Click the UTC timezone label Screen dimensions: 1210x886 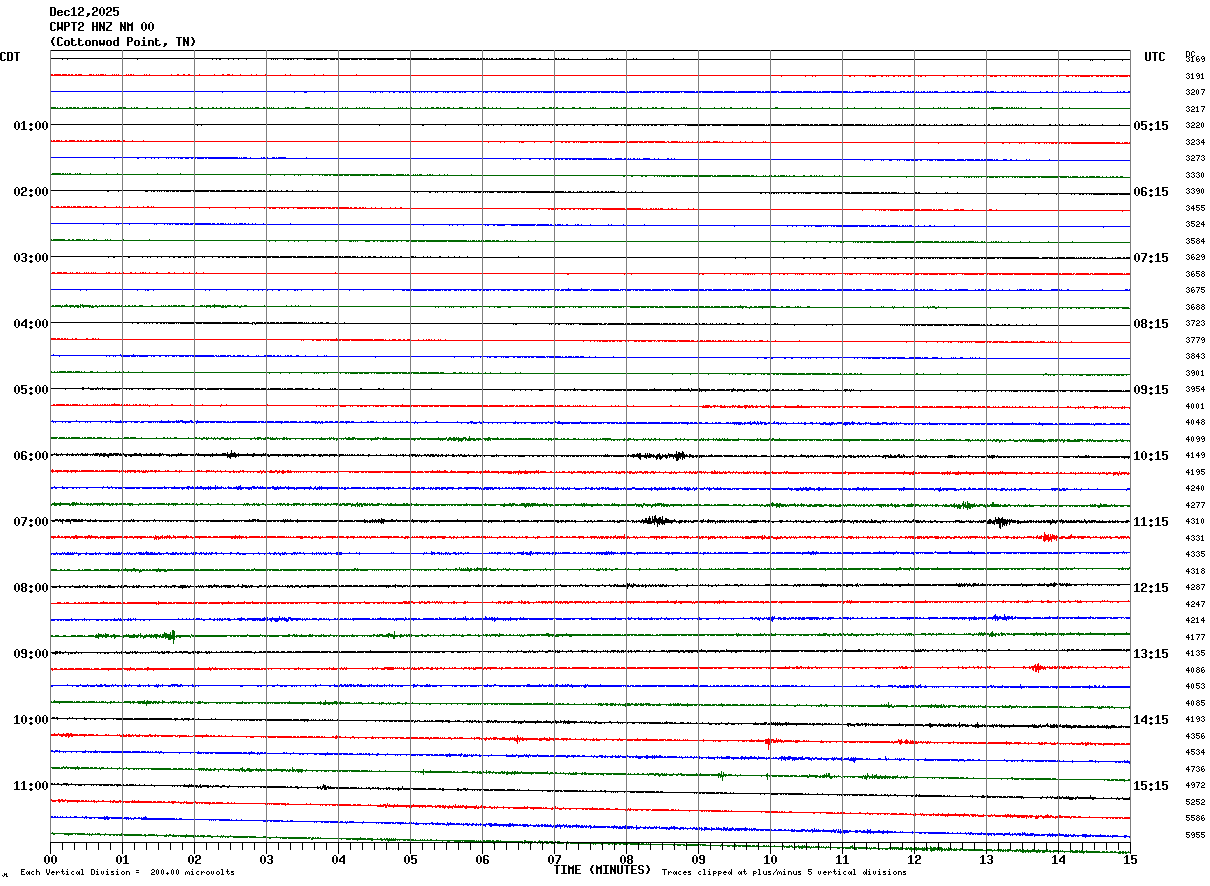pyautogui.click(x=1155, y=57)
